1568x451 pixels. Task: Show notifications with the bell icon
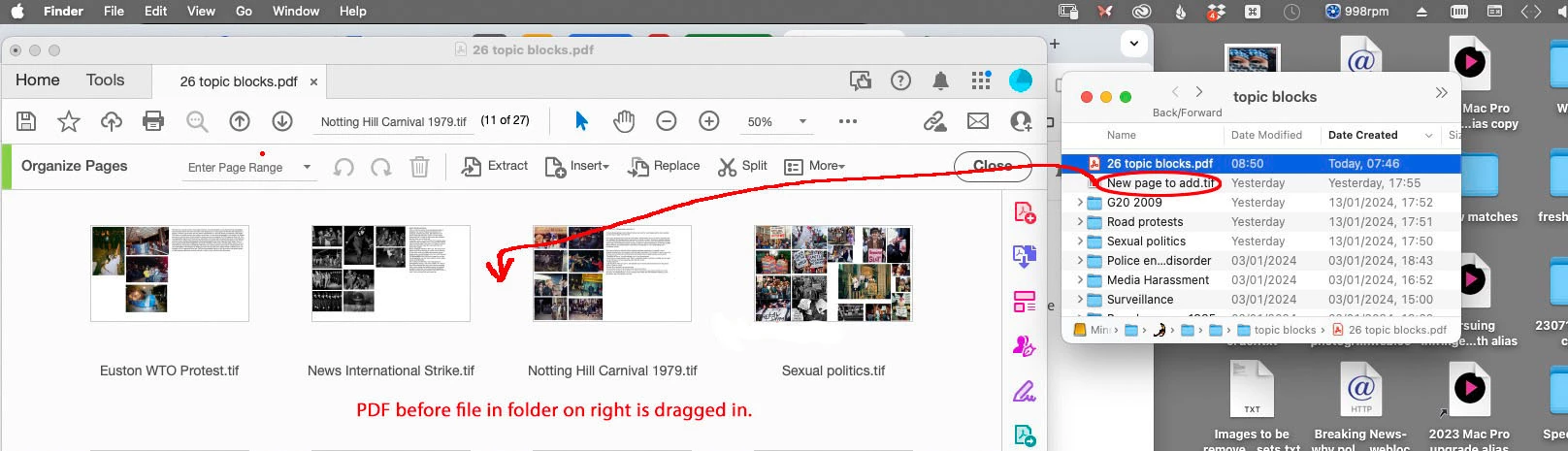pyautogui.click(x=941, y=81)
